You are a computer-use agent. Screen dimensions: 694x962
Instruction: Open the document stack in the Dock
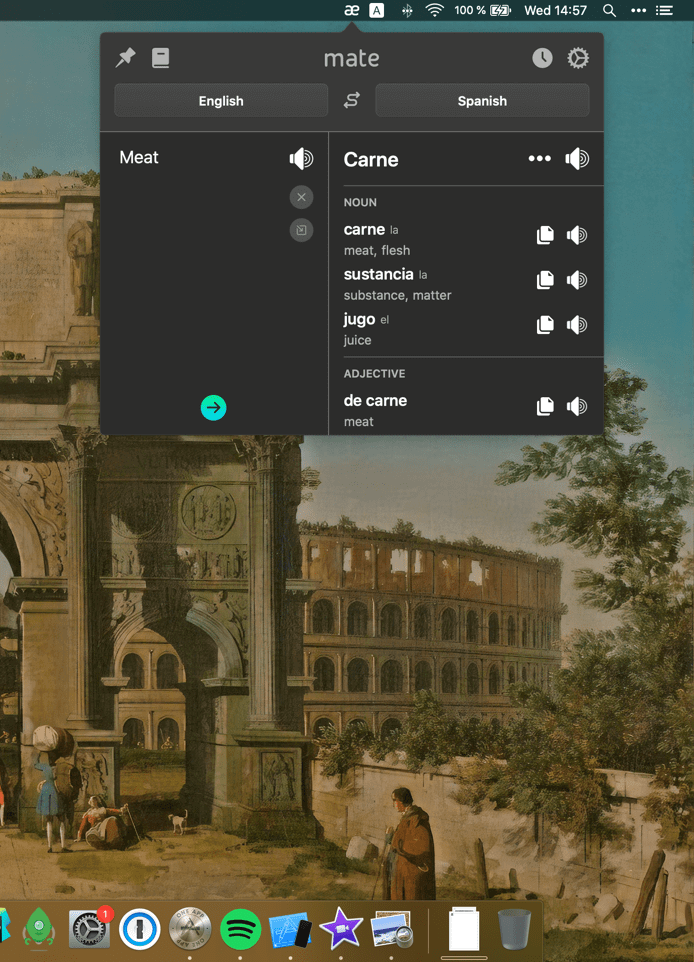[x=464, y=929]
